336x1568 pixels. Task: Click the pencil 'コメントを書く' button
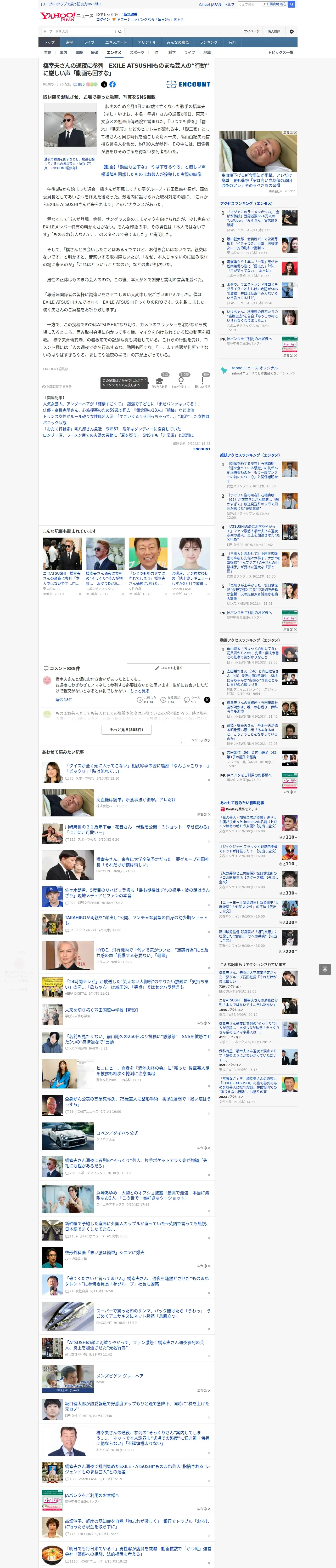tap(169, 668)
